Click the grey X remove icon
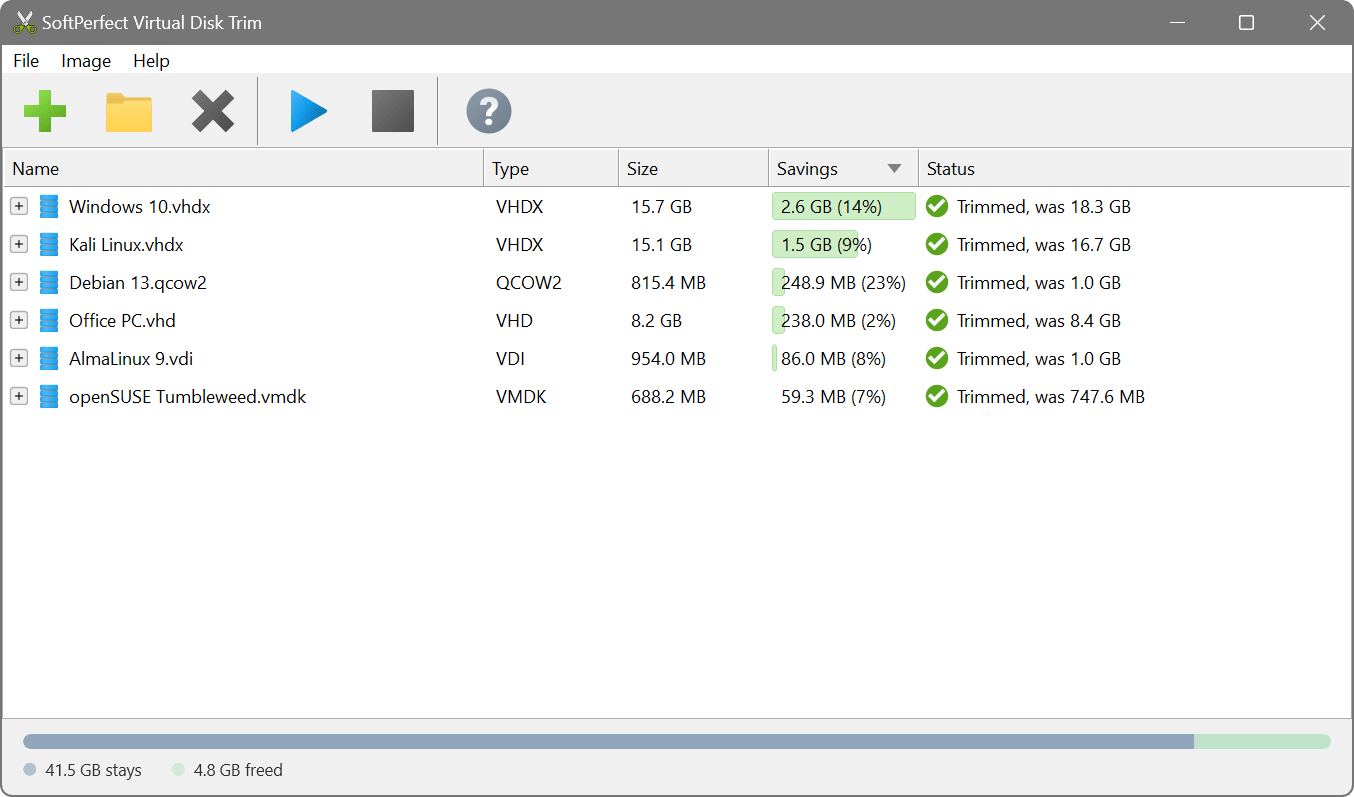This screenshot has height=797, width=1354. tap(213, 111)
